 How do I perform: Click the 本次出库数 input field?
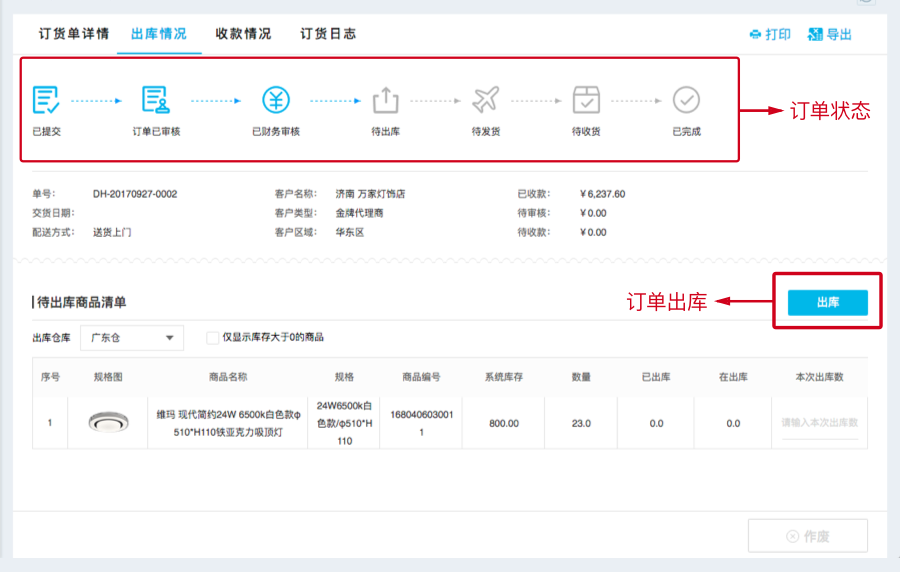(819, 423)
